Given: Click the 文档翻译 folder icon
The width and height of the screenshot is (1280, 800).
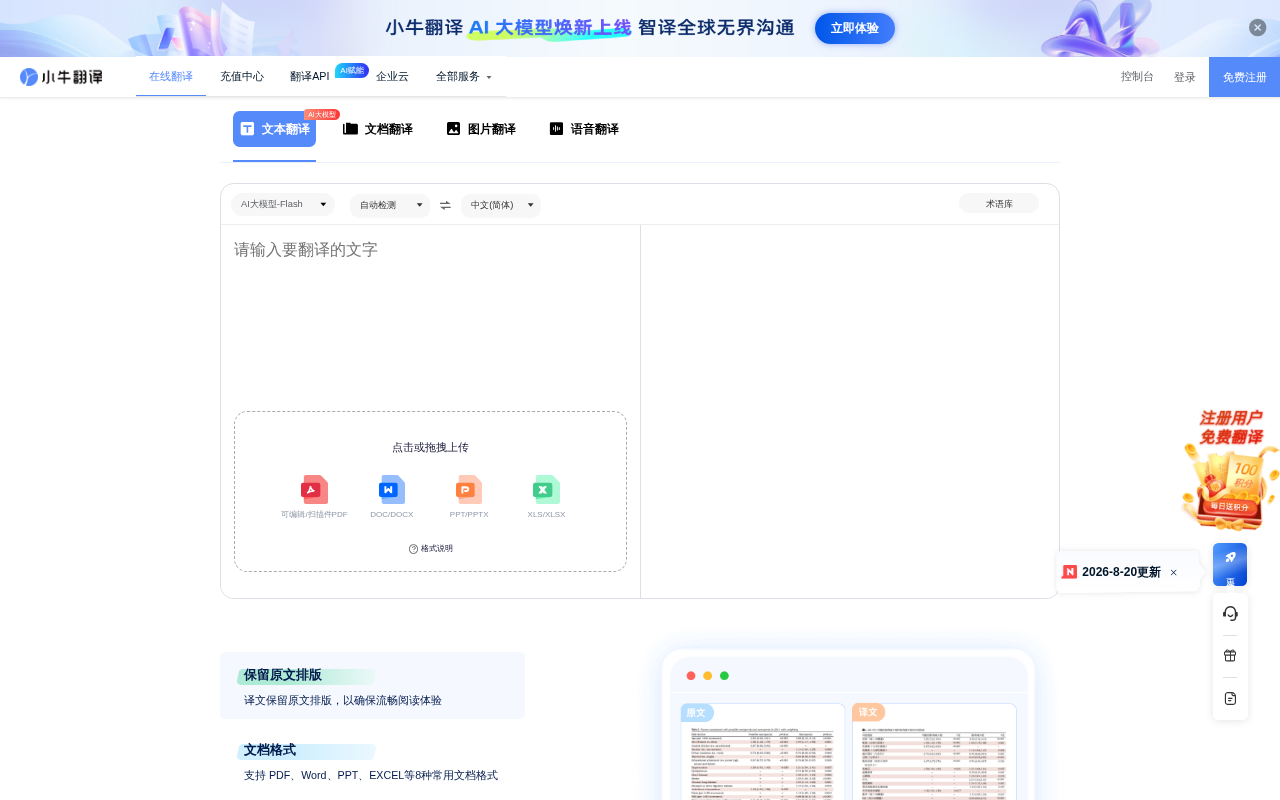Looking at the screenshot, I should [350, 128].
